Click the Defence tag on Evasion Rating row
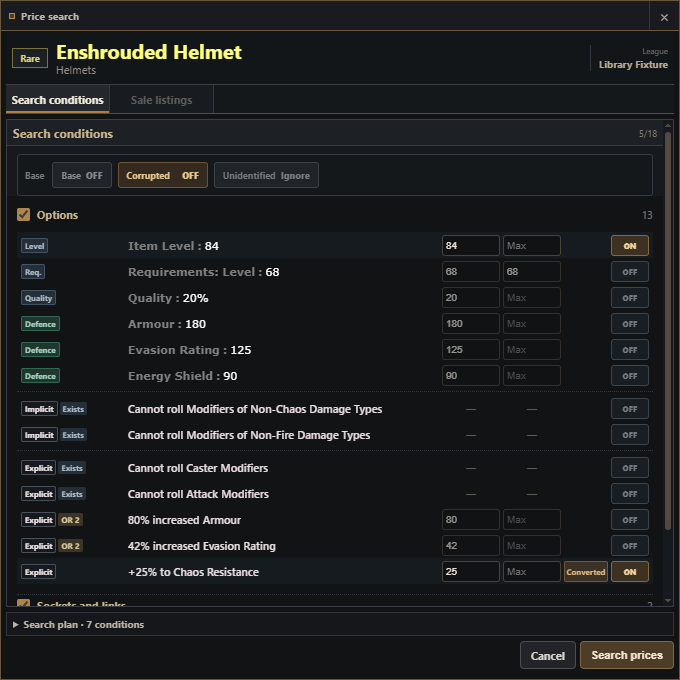 tap(40, 350)
